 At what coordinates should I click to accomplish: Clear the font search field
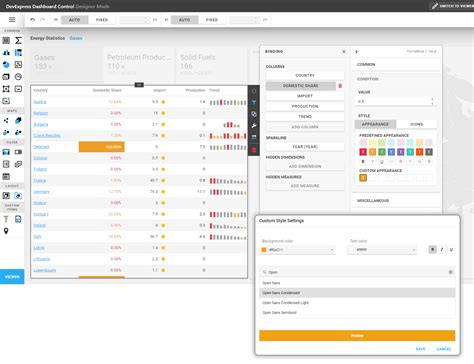[x=450, y=272]
